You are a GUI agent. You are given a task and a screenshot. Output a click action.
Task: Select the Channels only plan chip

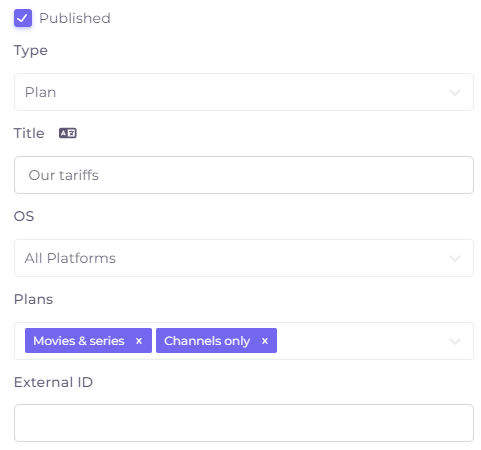pyautogui.click(x=207, y=341)
